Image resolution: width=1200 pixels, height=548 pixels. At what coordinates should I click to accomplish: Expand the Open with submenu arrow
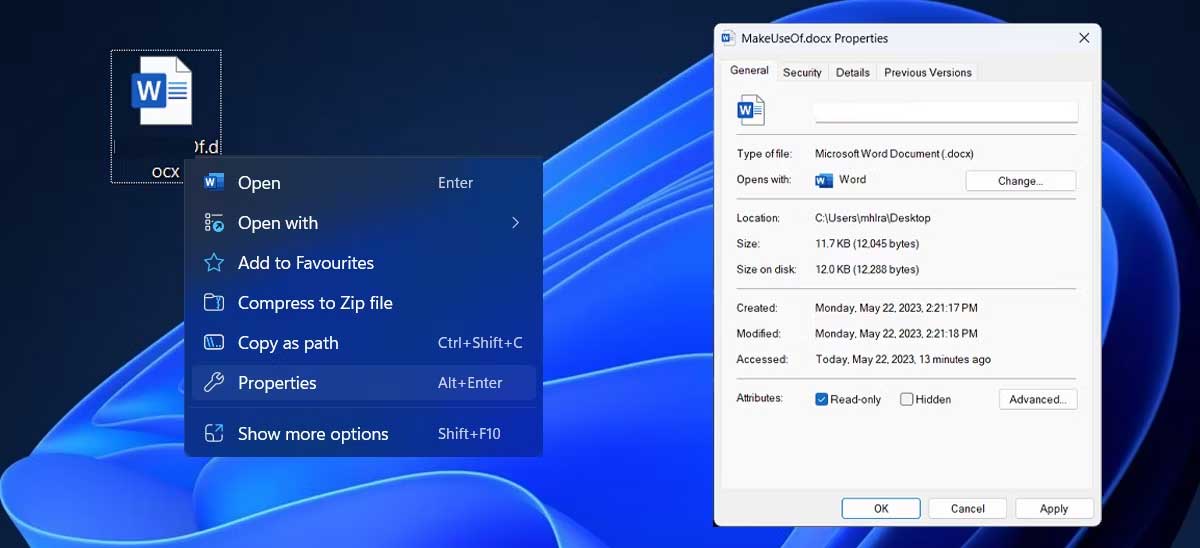coord(516,223)
